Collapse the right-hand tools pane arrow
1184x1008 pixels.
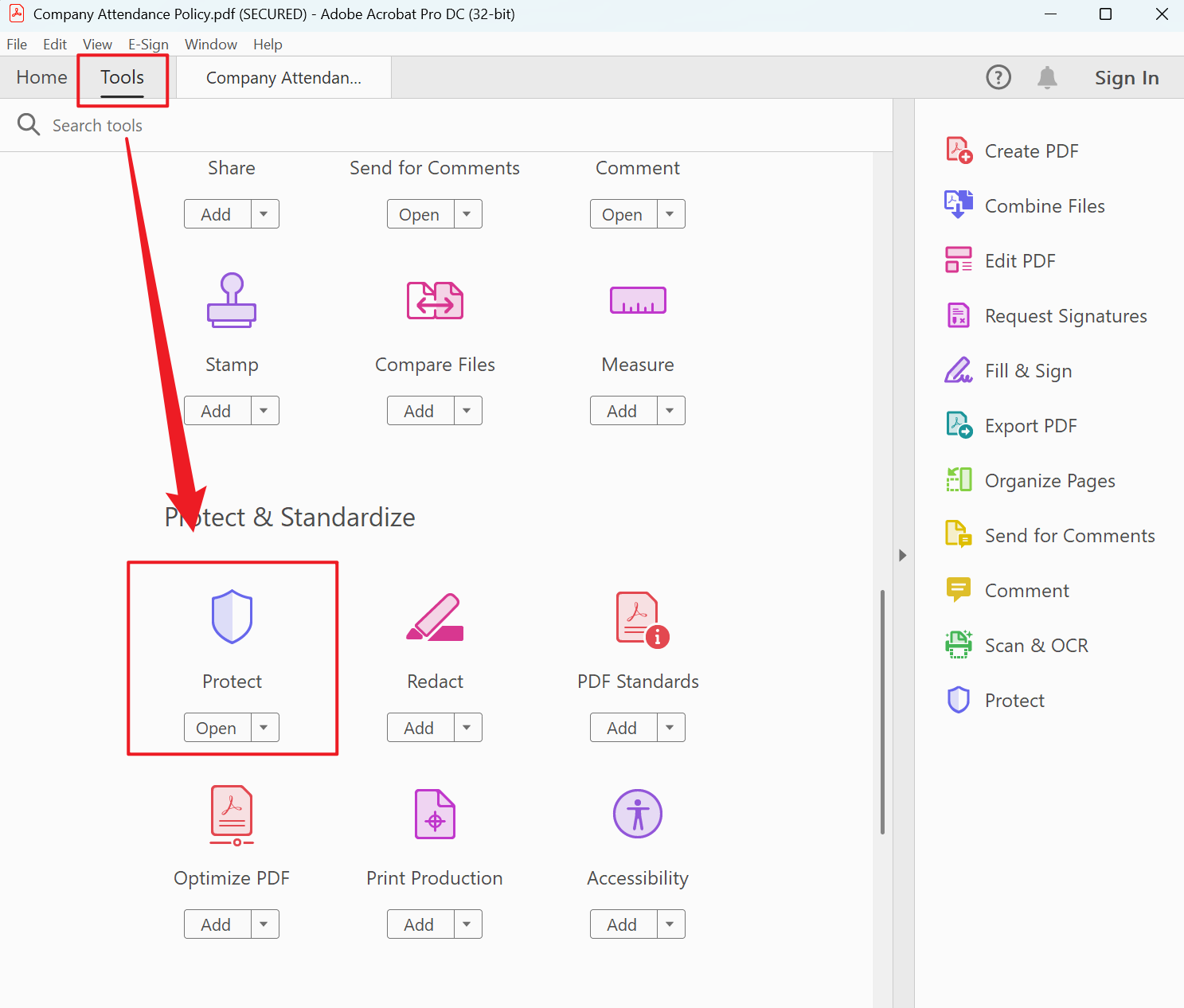(902, 555)
